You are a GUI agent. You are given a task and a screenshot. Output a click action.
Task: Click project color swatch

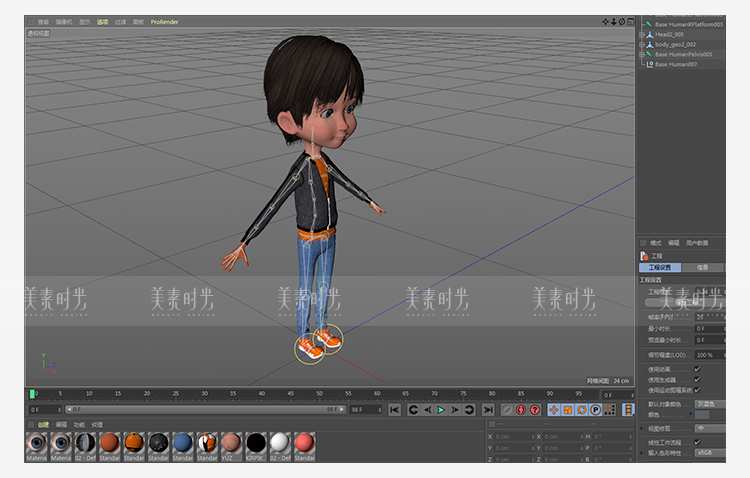tap(702, 415)
